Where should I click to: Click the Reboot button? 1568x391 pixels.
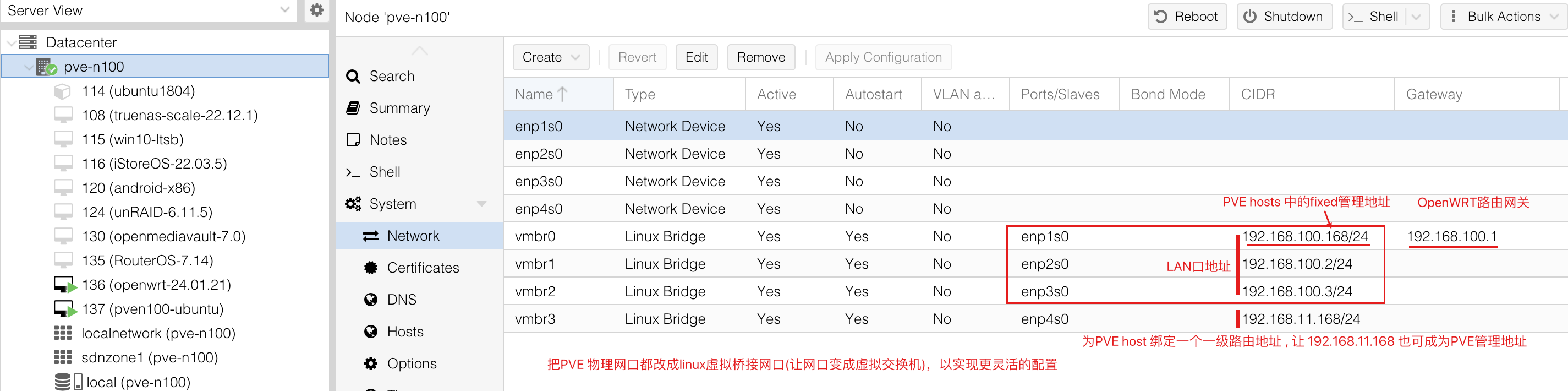(x=1187, y=17)
